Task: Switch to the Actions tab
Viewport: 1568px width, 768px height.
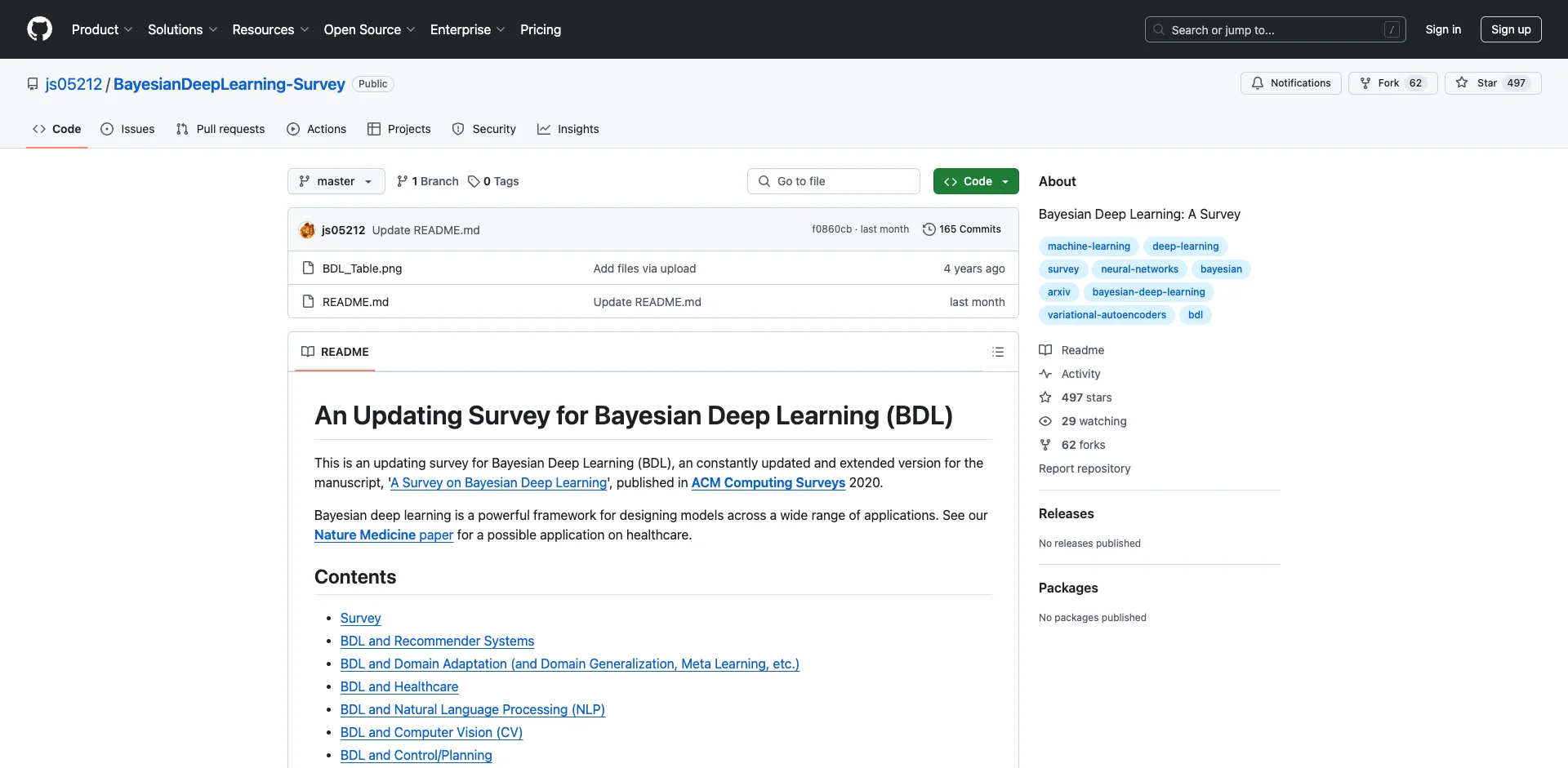Action: click(x=317, y=129)
